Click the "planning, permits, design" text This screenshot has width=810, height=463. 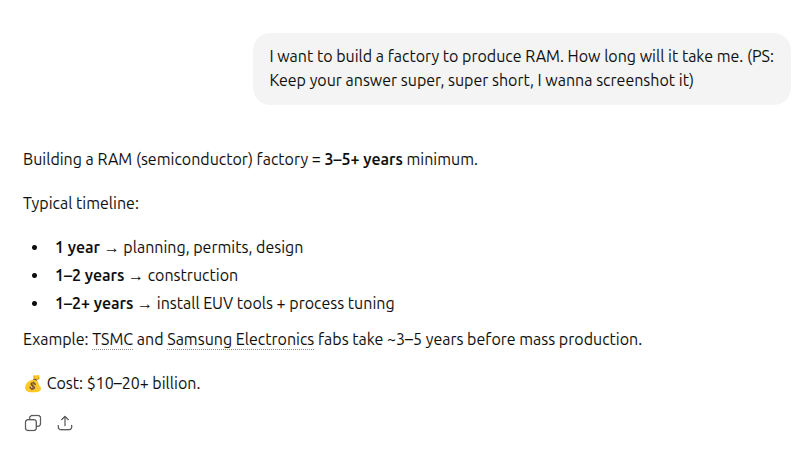[213, 247]
